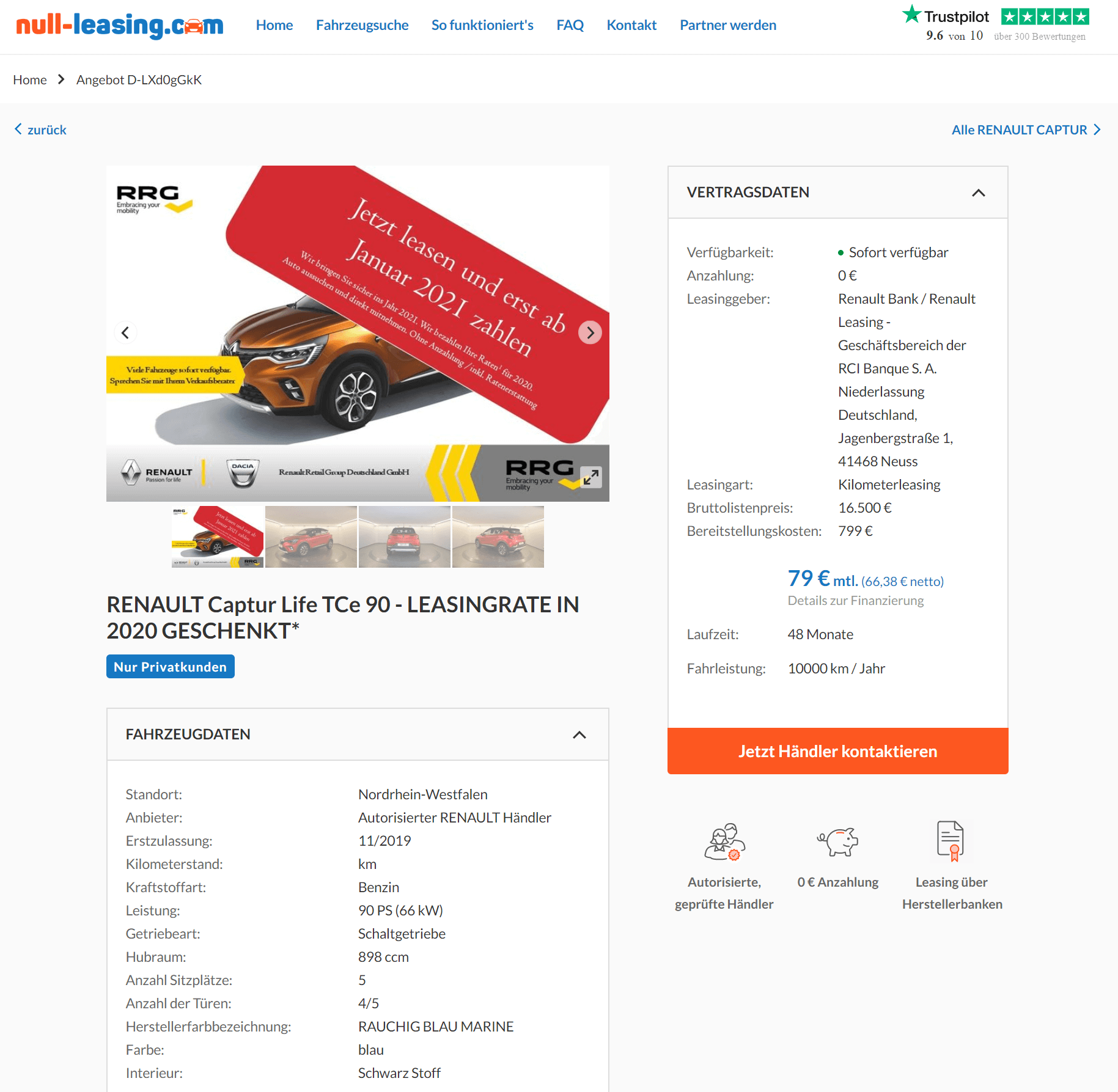Click the Home breadcrumb link
This screenshot has height=1092, width=1118.
pyautogui.click(x=30, y=80)
